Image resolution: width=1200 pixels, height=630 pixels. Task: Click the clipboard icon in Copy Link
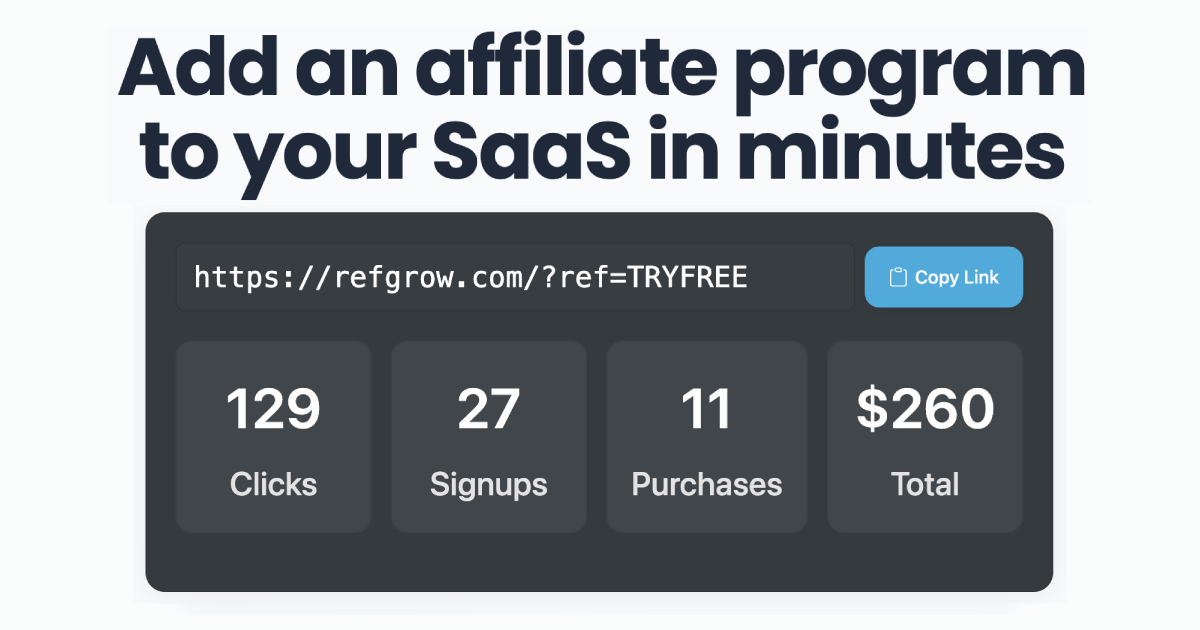pos(898,277)
